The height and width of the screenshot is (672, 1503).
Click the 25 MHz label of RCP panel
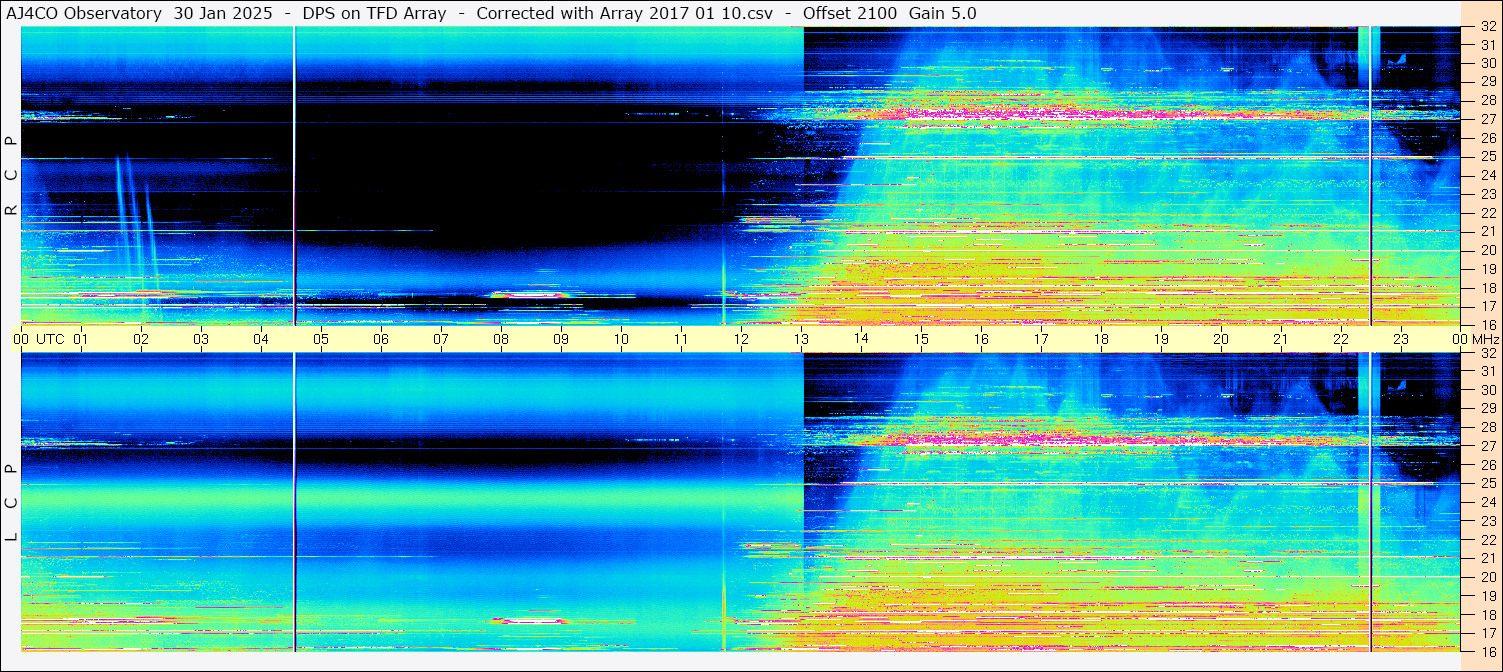coord(1488,156)
